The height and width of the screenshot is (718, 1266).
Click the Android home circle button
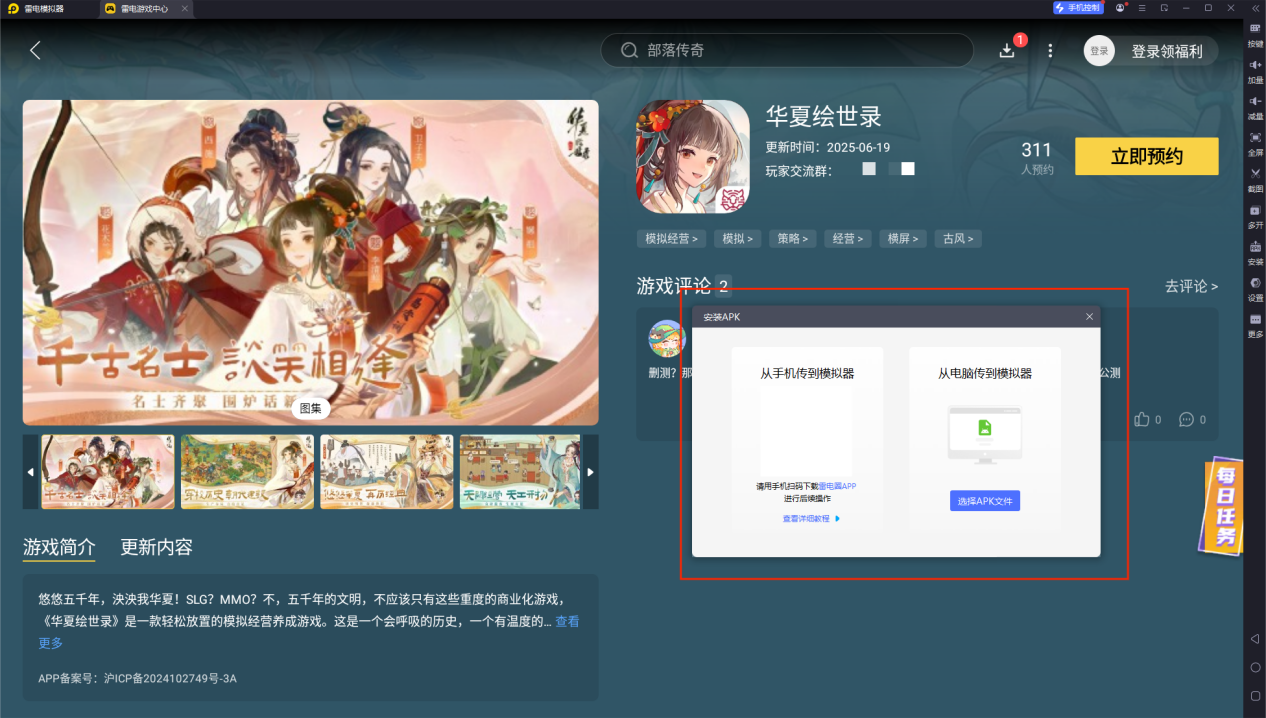tap(1255, 667)
